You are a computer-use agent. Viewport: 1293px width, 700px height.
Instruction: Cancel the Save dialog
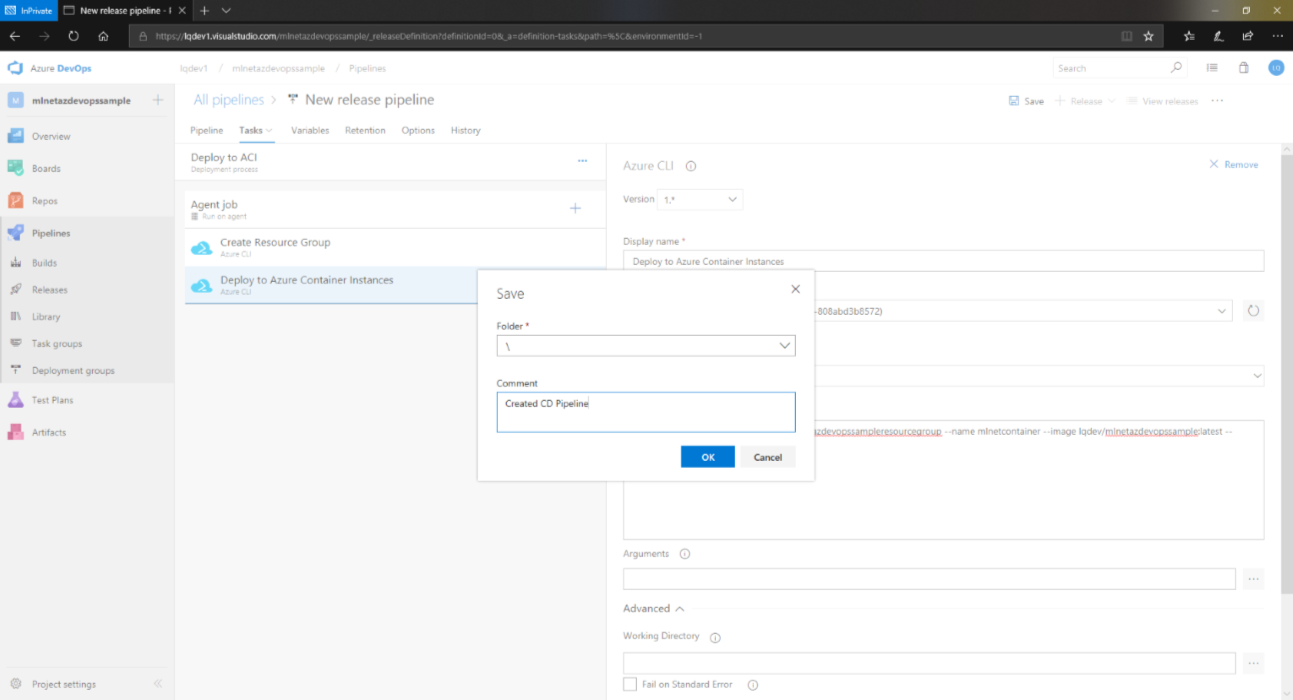pos(768,457)
